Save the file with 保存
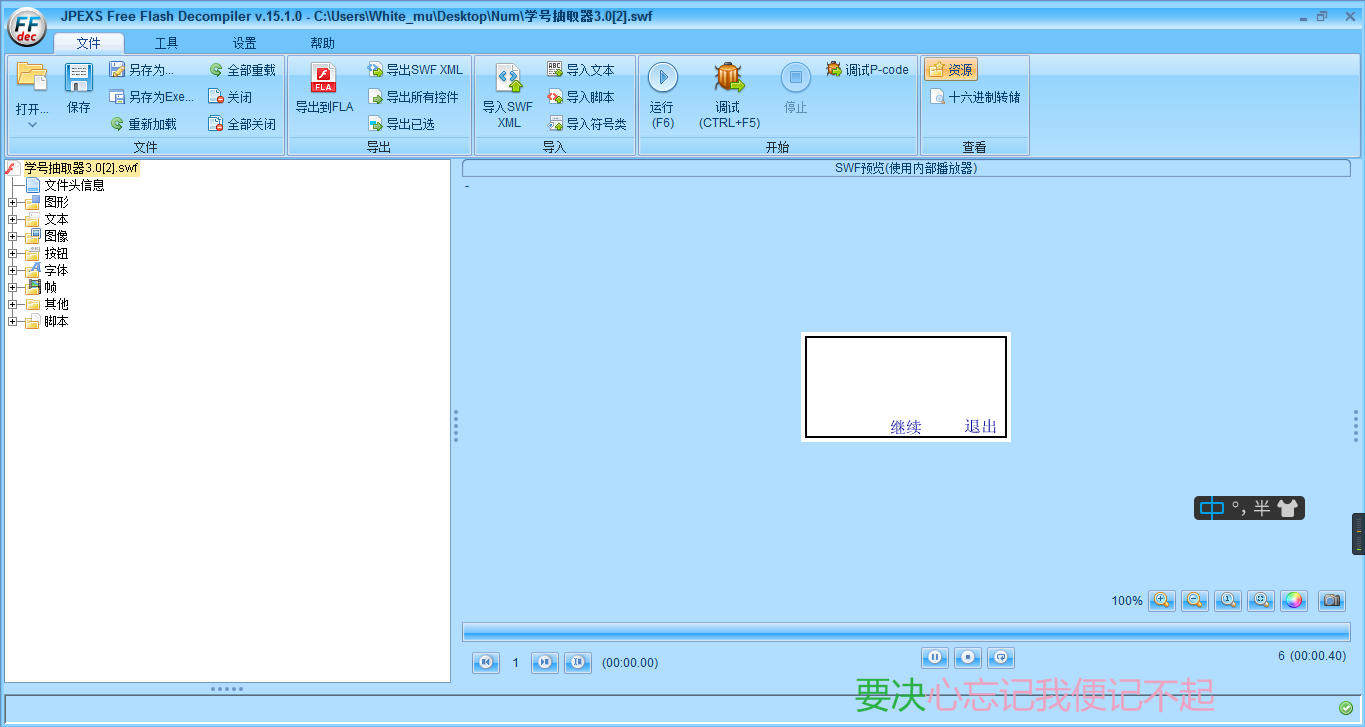 pyautogui.click(x=79, y=88)
